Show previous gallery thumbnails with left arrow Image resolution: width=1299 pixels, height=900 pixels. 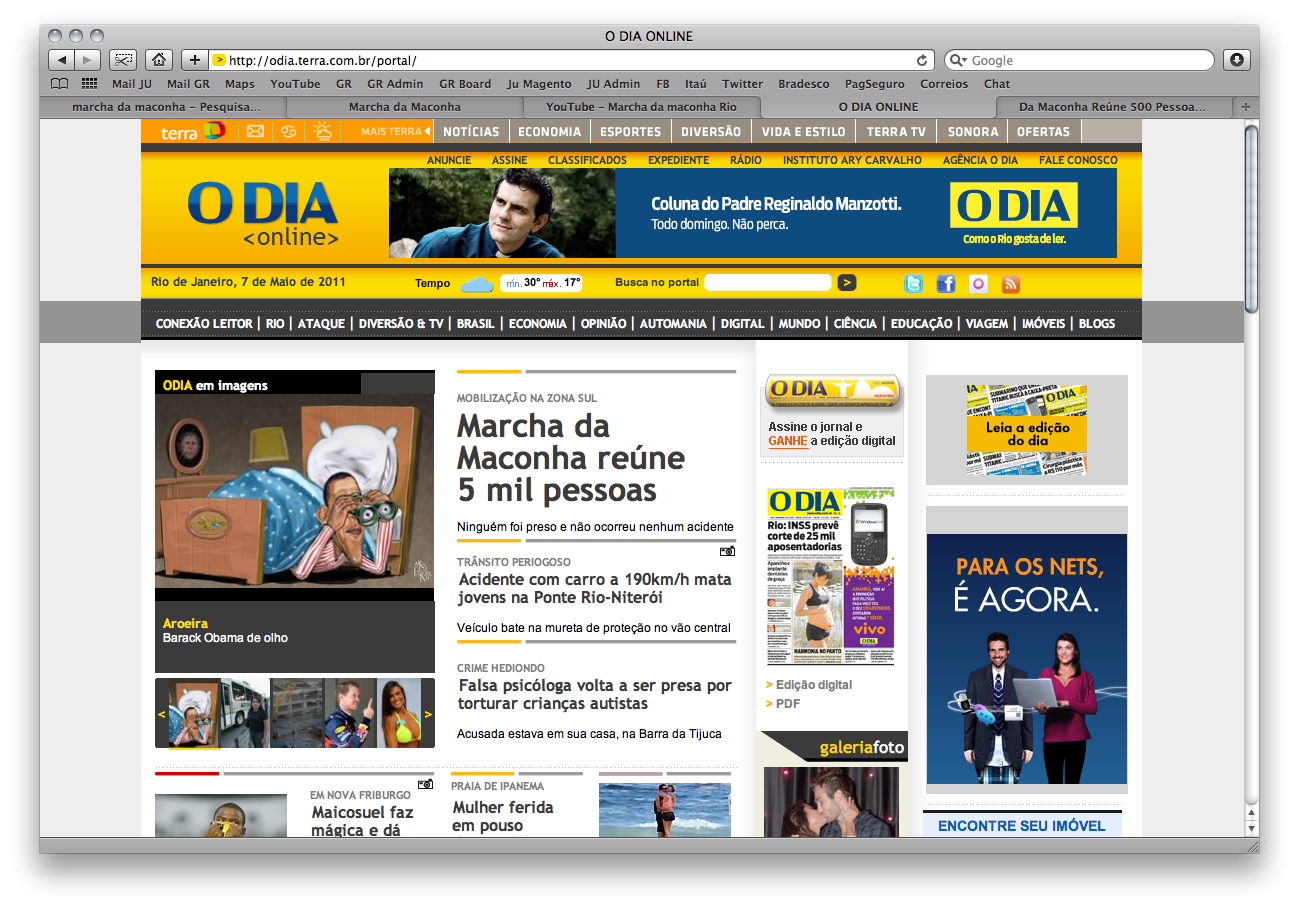162,714
